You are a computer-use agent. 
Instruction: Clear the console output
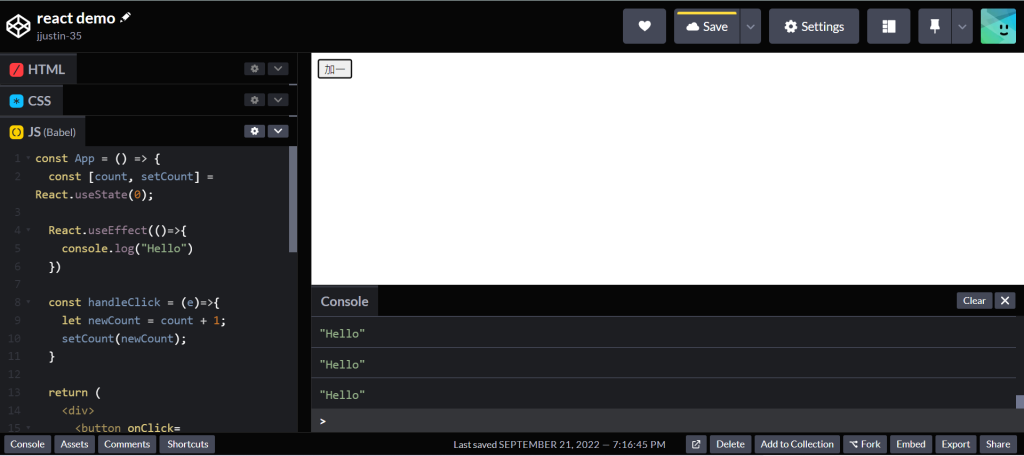974,301
